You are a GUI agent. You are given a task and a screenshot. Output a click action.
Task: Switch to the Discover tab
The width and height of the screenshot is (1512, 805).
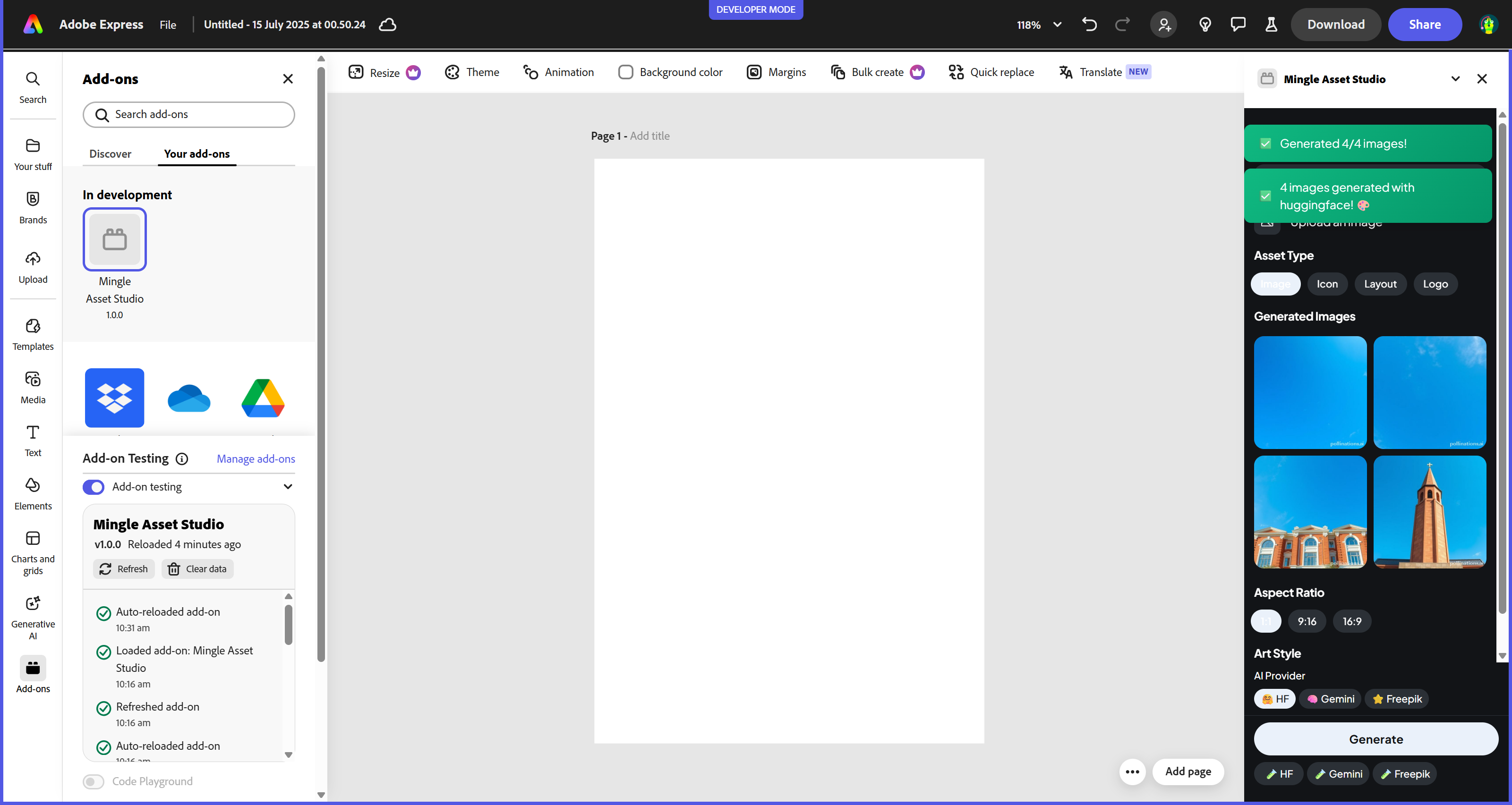pyautogui.click(x=111, y=154)
